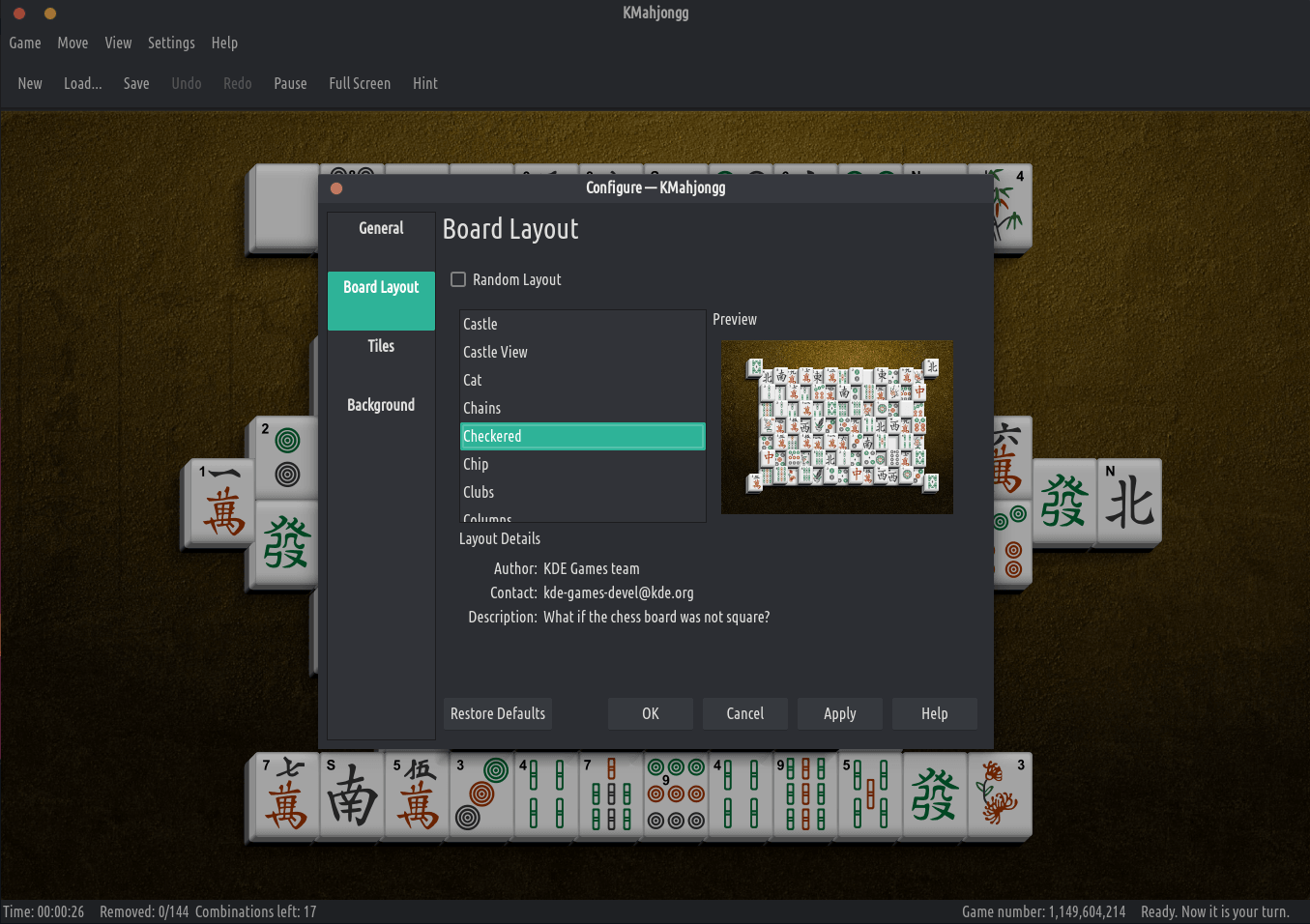Image resolution: width=1310 pixels, height=924 pixels.
Task: Open the Move menu
Action: (73, 43)
